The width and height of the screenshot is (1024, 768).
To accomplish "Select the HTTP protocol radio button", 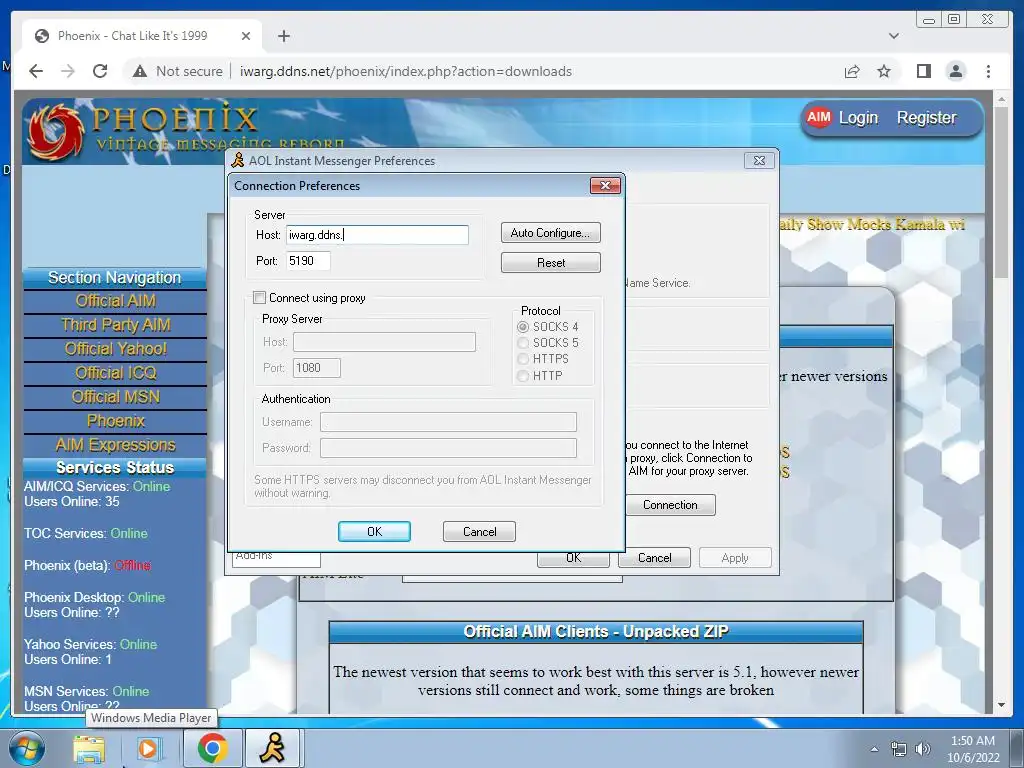I will click(523, 376).
